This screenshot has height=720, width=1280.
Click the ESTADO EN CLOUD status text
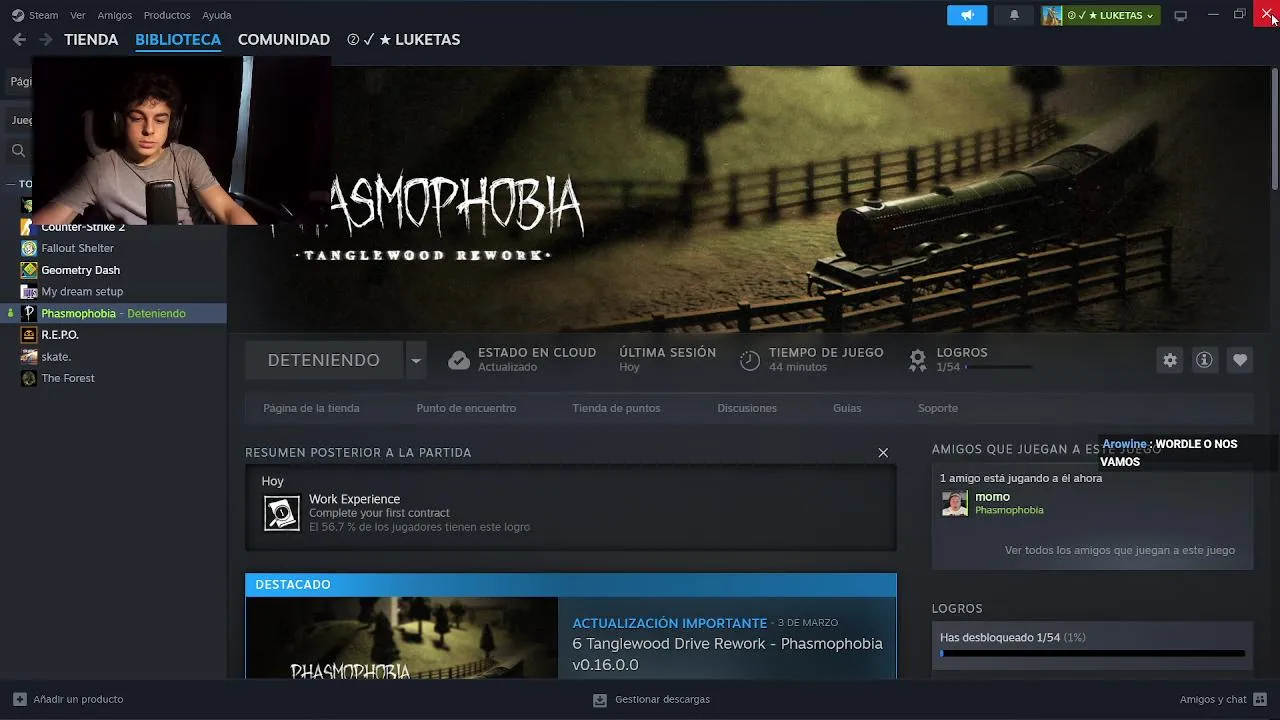click(537, 353)
